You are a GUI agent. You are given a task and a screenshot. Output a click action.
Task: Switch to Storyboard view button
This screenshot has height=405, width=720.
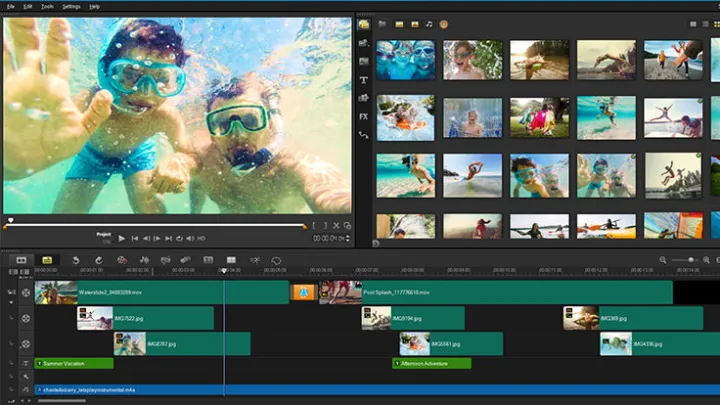(21, 260)
